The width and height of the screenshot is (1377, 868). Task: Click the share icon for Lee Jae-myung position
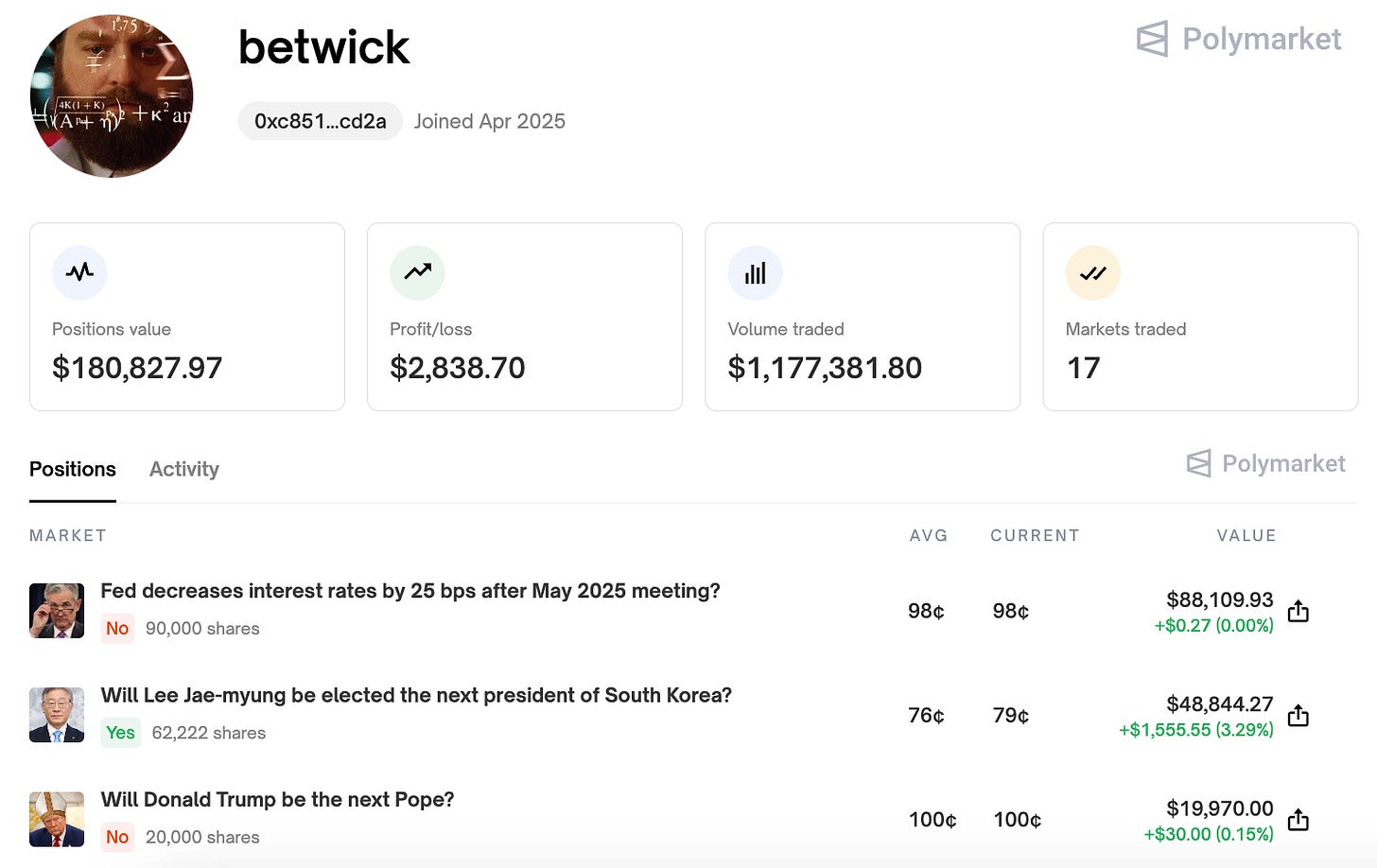click(x=1299, y=715)
